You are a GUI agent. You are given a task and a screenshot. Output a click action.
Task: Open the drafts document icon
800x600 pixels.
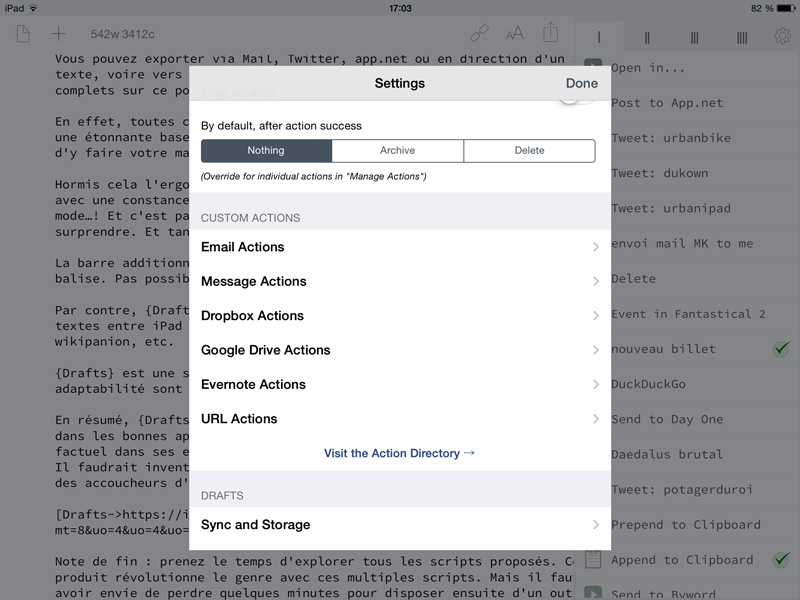(23, 34)
